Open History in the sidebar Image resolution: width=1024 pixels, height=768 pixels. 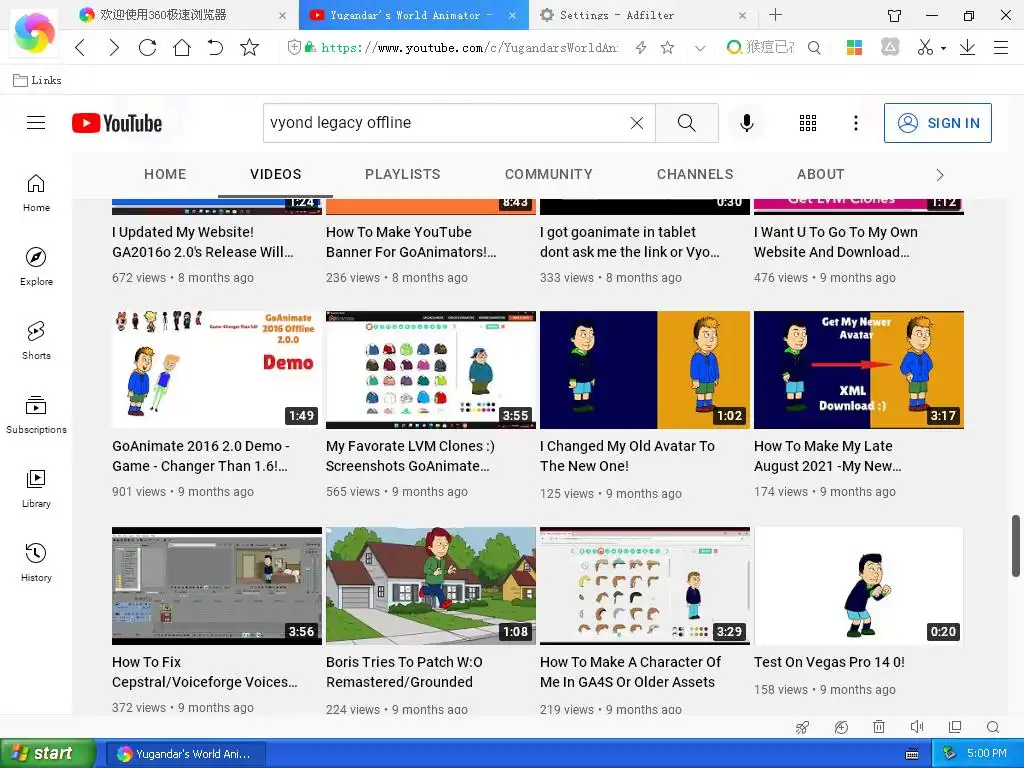pos(36,563)
